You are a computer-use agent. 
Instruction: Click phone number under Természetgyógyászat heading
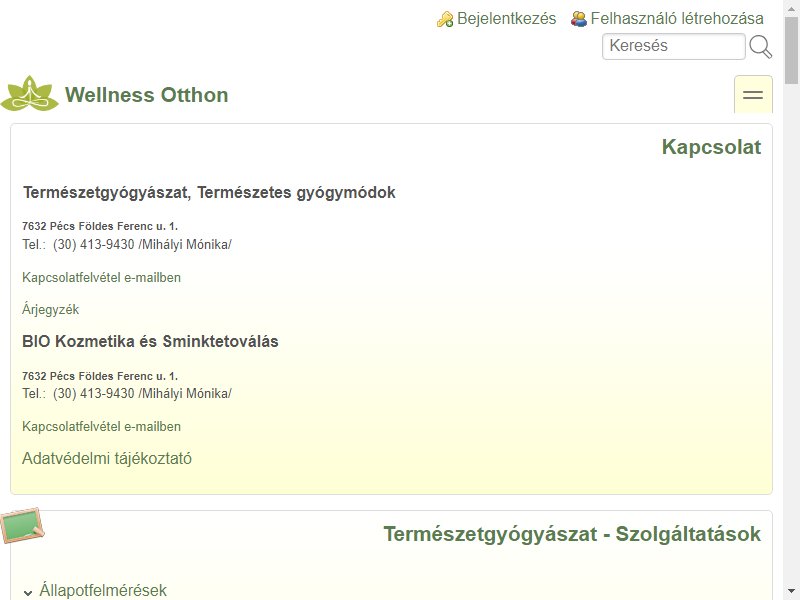click(x=93, y=244)
